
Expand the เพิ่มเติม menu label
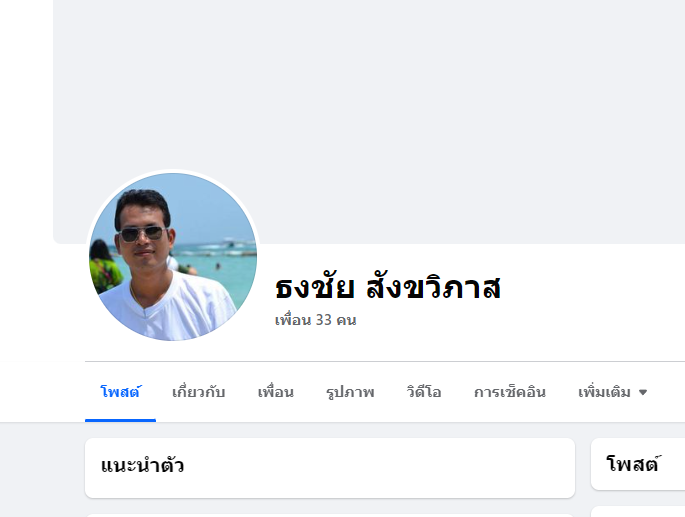tap(604, 392)
